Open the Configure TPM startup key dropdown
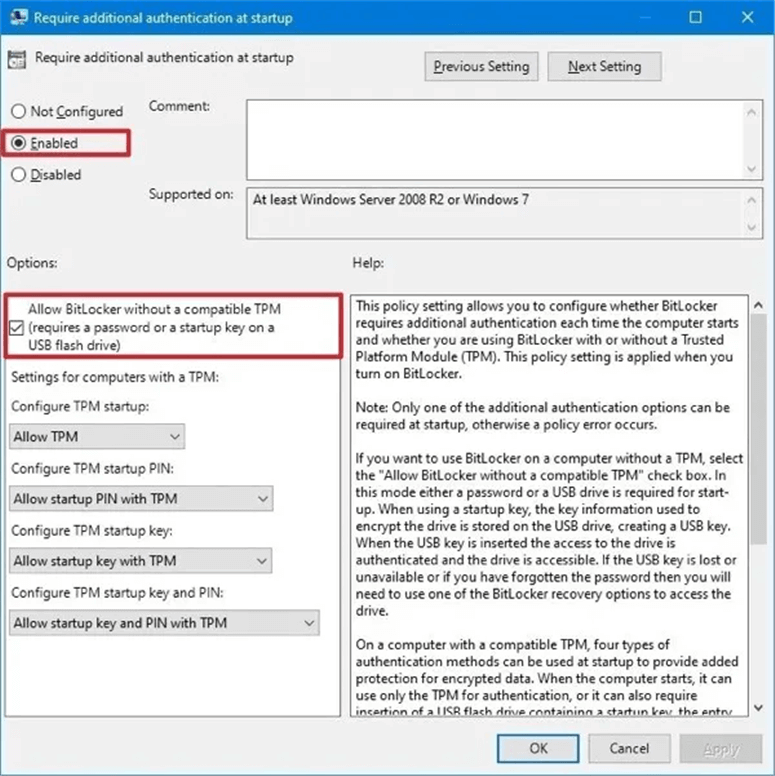The image size is (775, 776). pyautogui.click(x=141, y=561)
